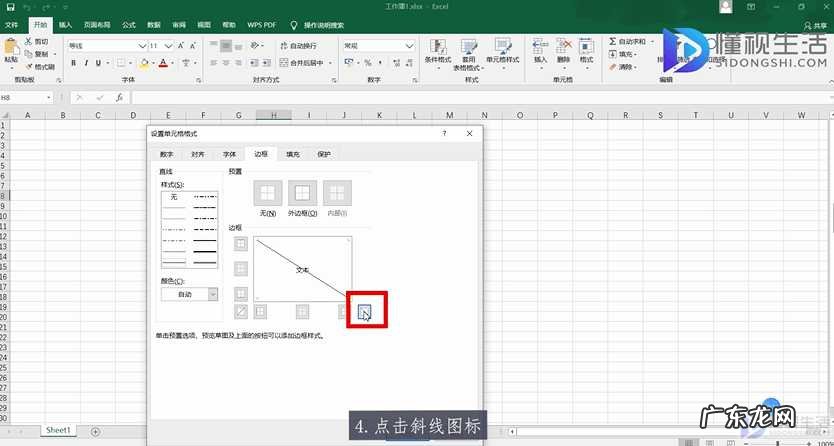The height and width of the screenshot is (446, 834).
Task: Open the font color dropdown arrow
Action: point(173,63)
